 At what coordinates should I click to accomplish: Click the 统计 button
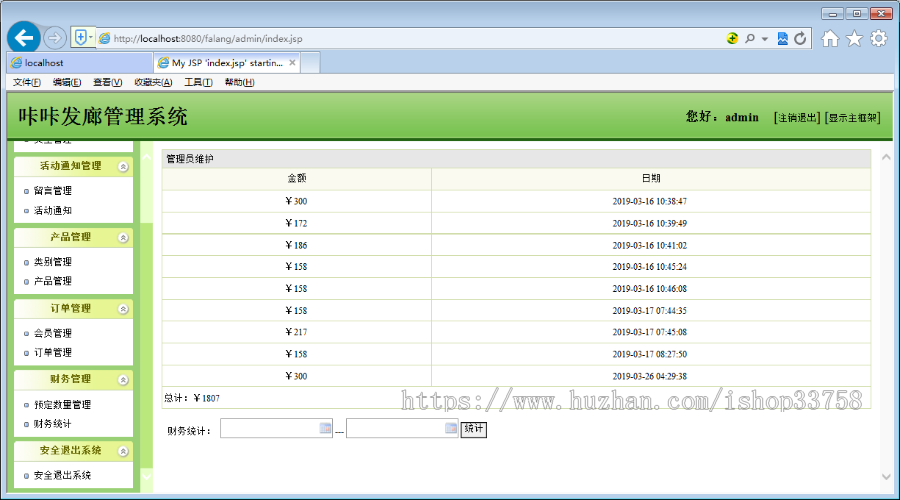tap(474, 429)
